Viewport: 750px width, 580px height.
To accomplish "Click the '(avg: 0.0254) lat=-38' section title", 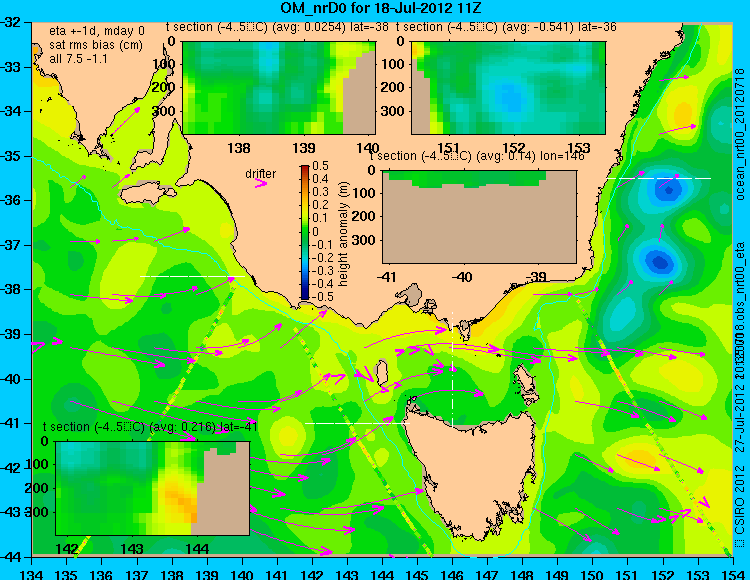I will (330, 27).
